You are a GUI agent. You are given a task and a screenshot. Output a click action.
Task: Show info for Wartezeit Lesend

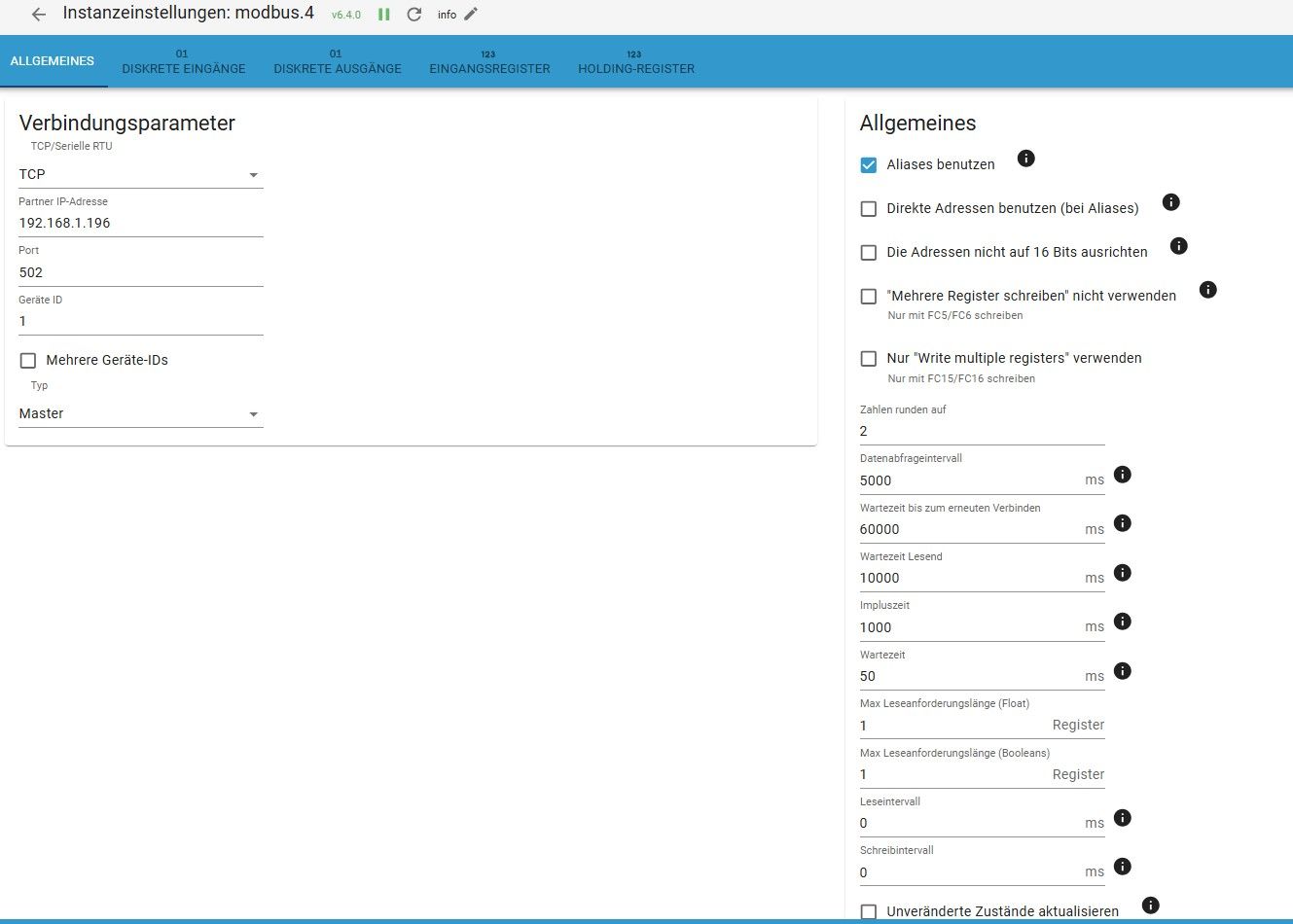1122,573
